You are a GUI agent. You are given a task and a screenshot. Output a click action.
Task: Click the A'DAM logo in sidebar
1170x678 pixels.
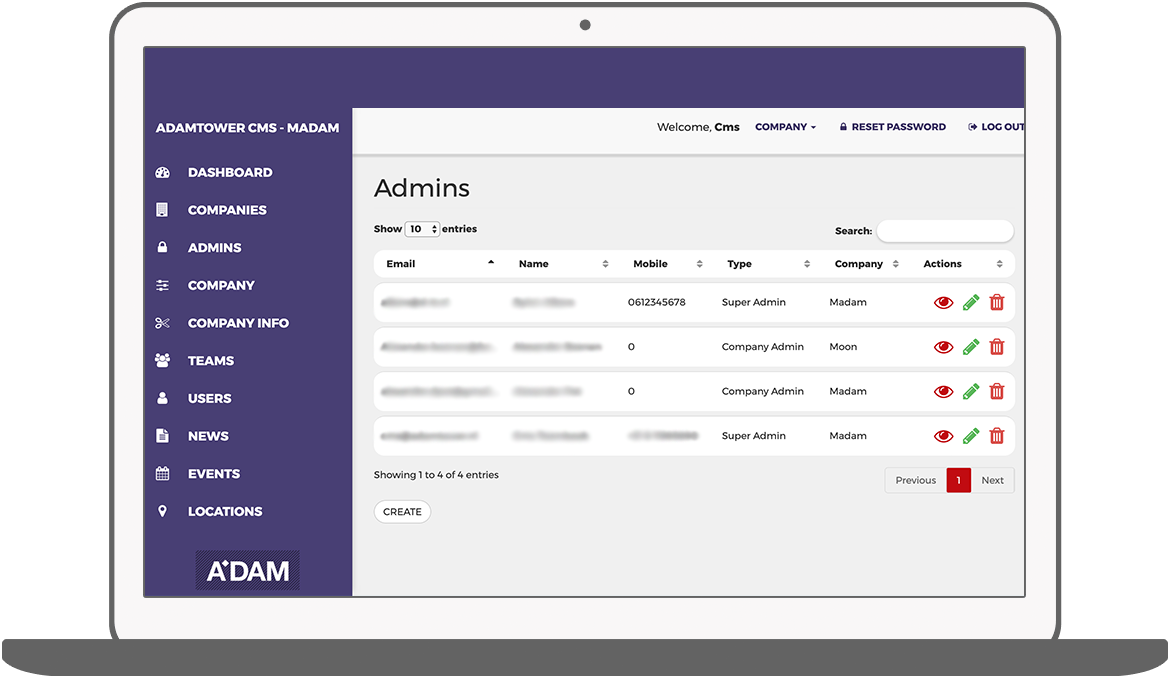coord(248,571)
